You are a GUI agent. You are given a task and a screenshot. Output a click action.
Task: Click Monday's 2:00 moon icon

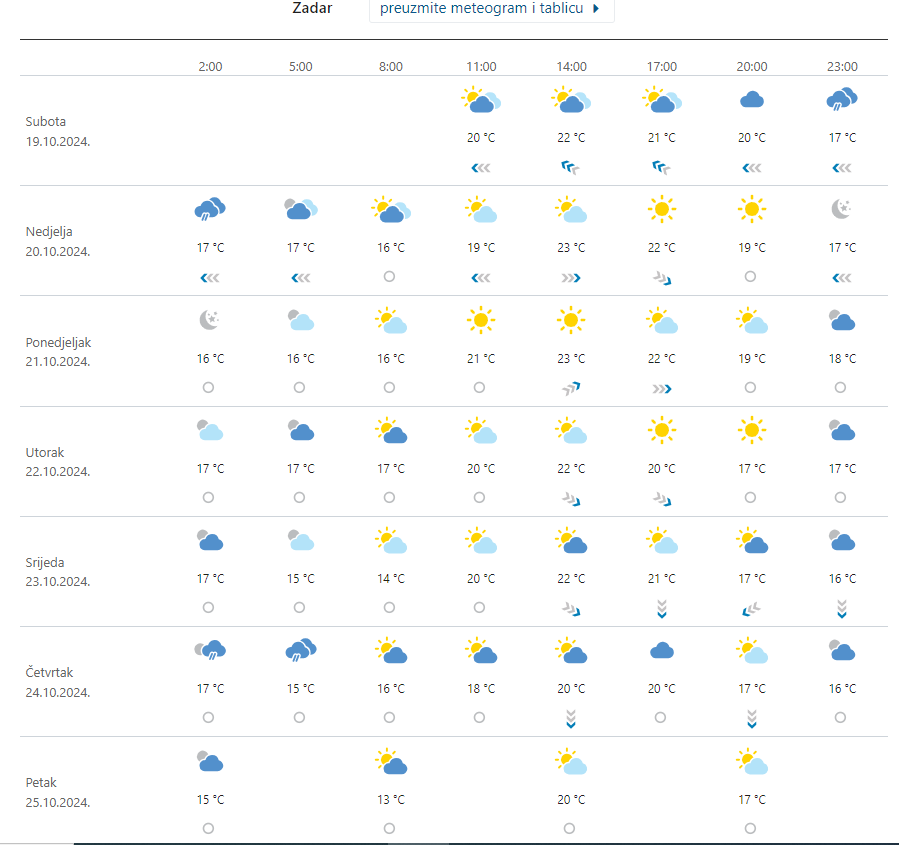210,320
